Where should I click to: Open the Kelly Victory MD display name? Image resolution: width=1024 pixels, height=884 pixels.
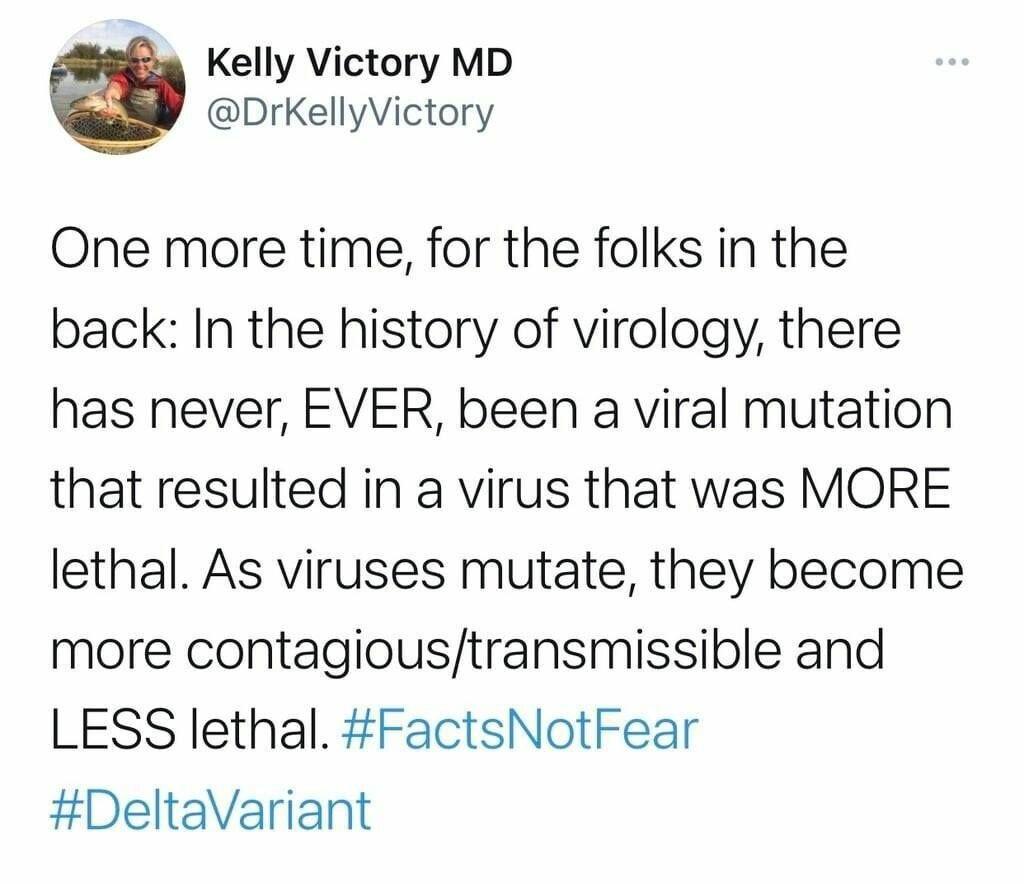tap(360, 63)
